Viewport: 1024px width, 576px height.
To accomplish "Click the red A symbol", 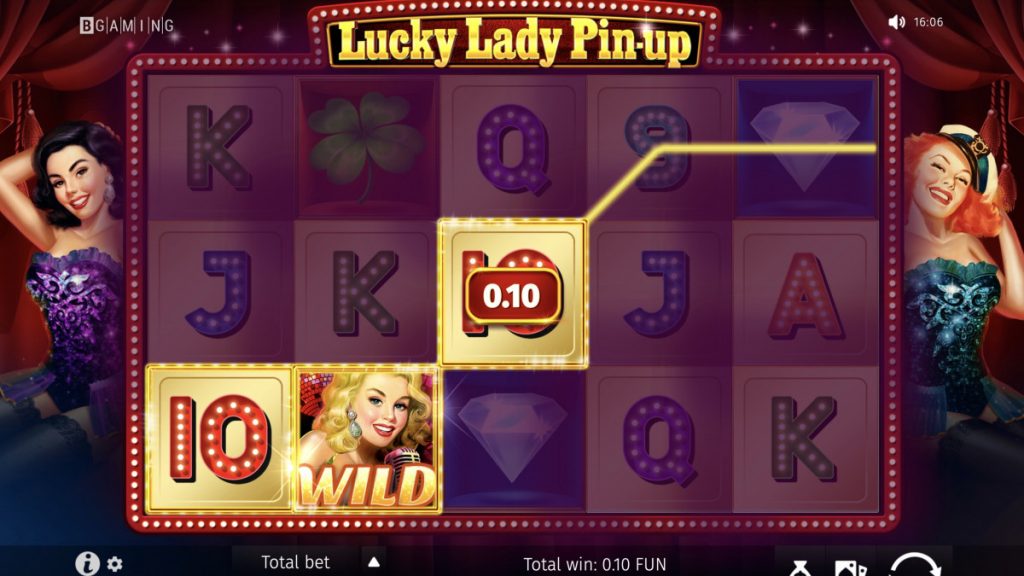I will [x=805, y=295].
